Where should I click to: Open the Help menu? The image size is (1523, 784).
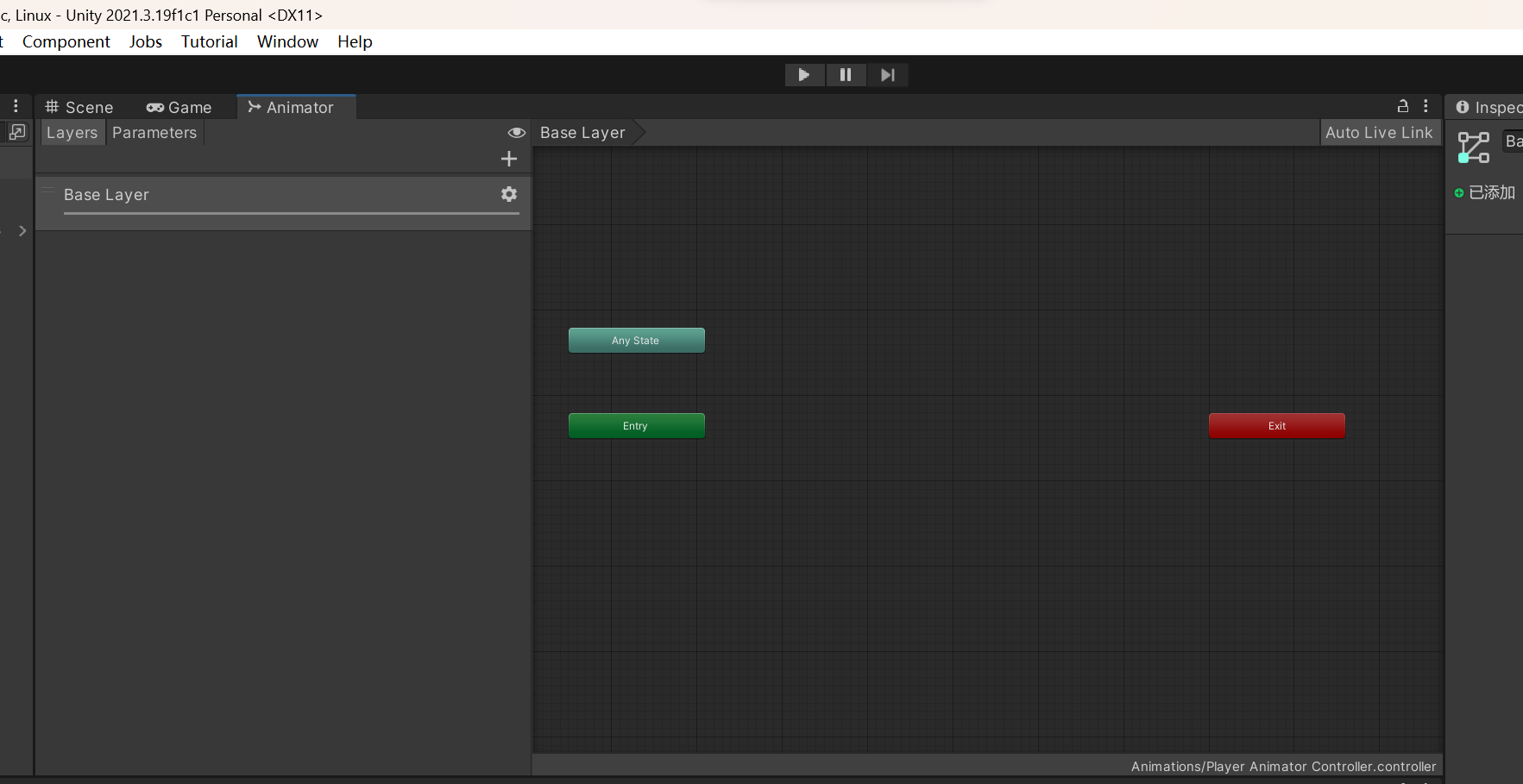(355, 41)
